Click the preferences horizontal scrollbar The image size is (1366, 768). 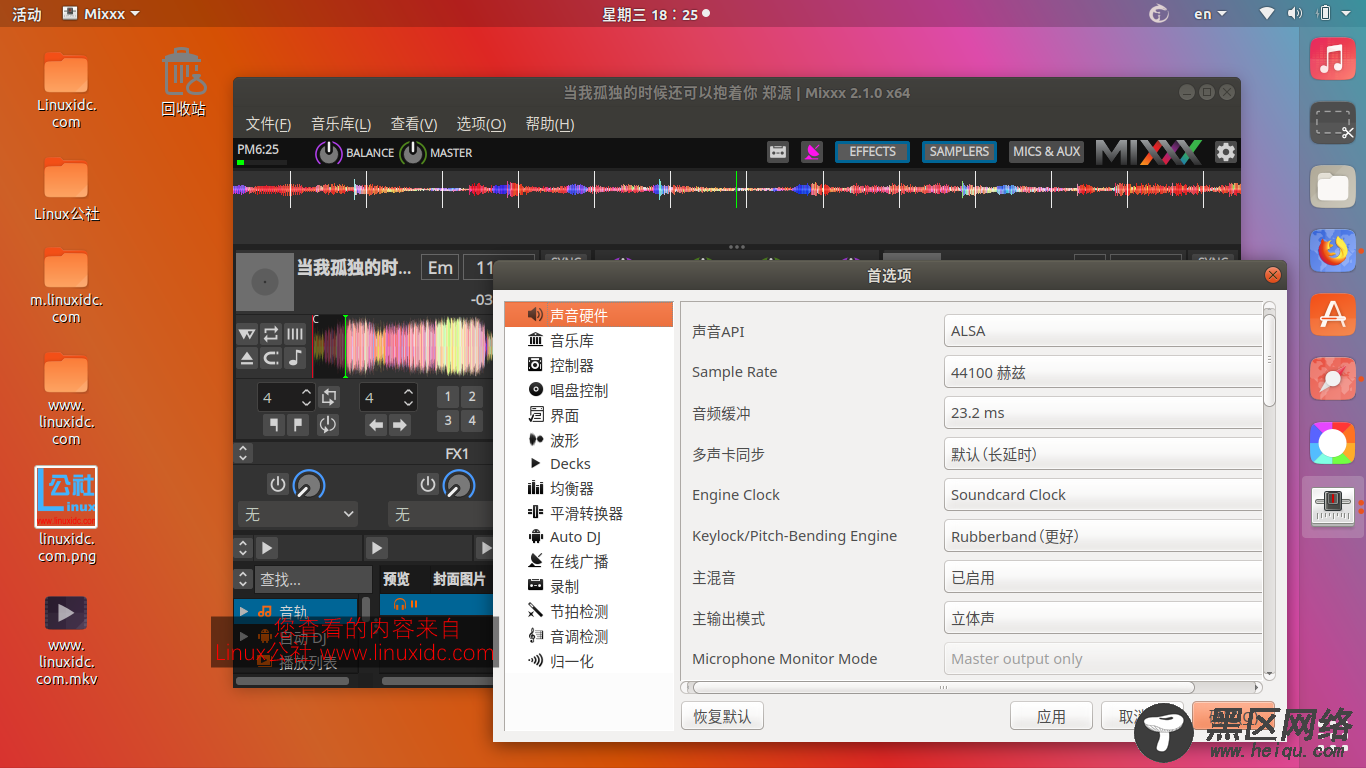pos(943,687)
